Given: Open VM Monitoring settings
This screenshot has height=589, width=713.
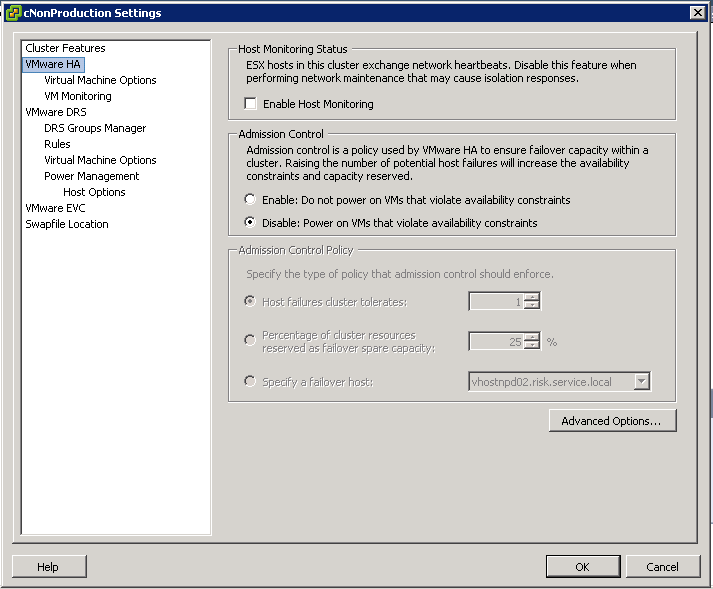Looking at the screenshot, I should coord(78,96).
